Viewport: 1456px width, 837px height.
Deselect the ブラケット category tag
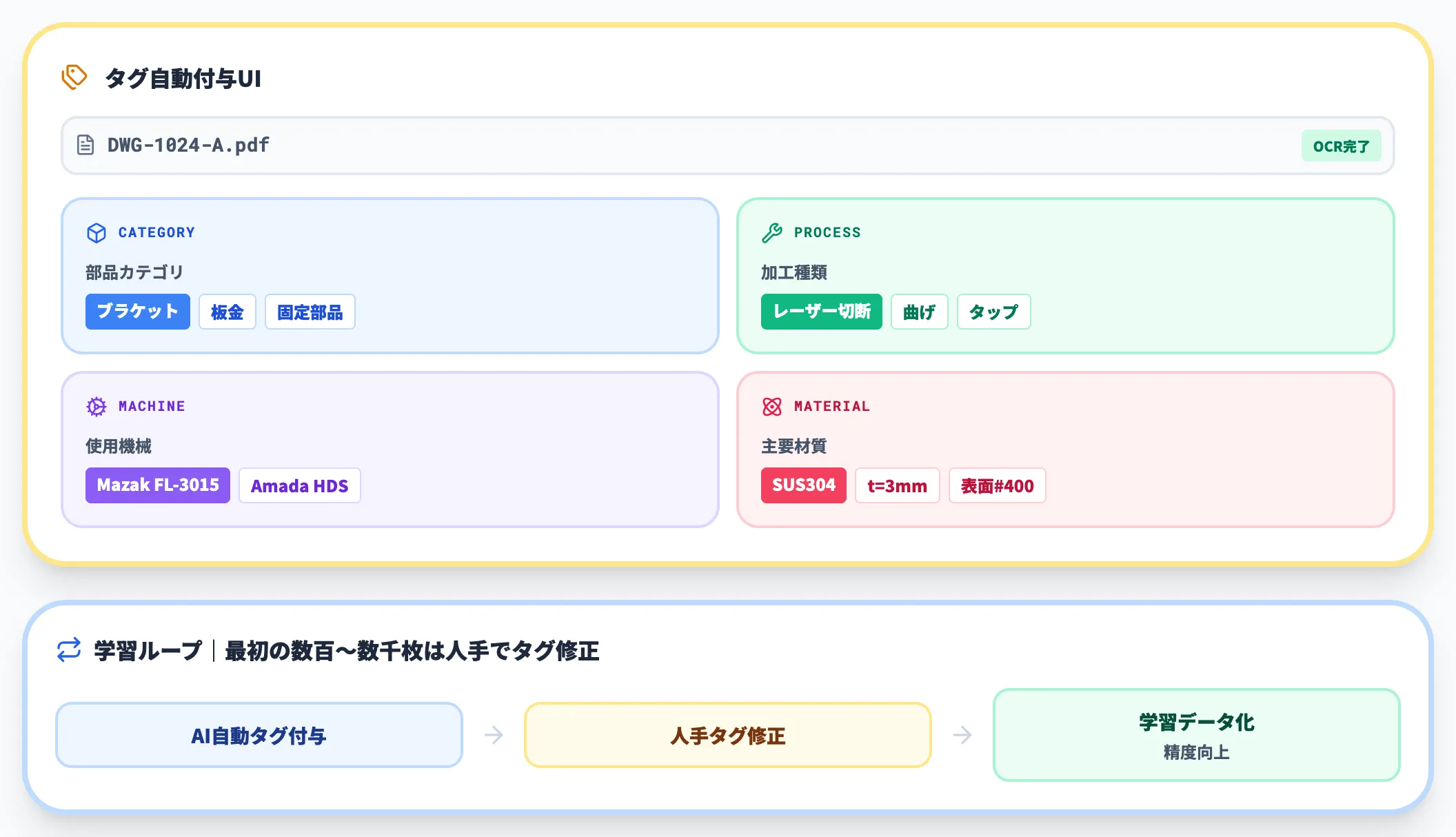click(137, 312)
